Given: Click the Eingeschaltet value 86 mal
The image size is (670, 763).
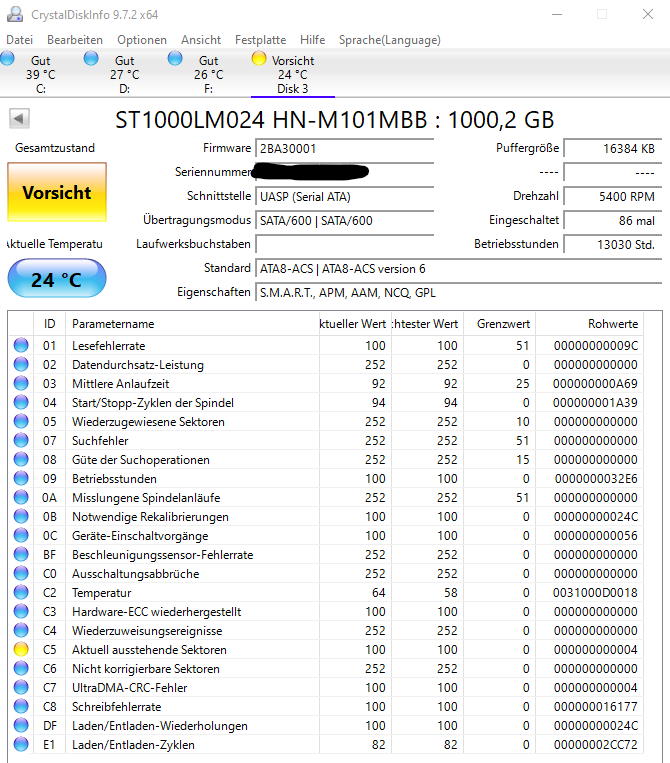Looking at the screenshot, I should pyautogui.click(x=613, y=220).
